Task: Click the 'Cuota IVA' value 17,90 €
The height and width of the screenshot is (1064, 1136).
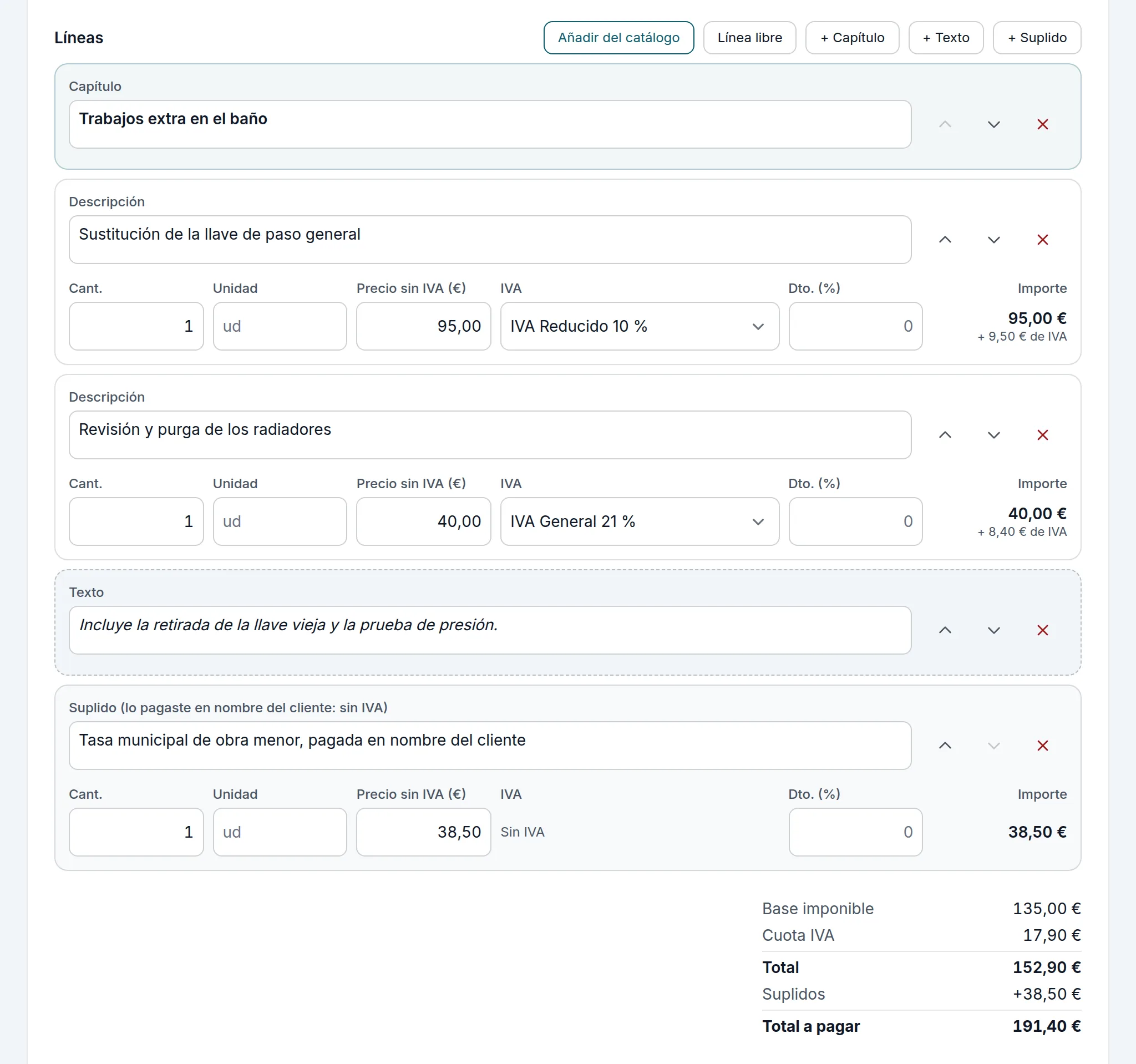Action: (x=1052, y=935)
